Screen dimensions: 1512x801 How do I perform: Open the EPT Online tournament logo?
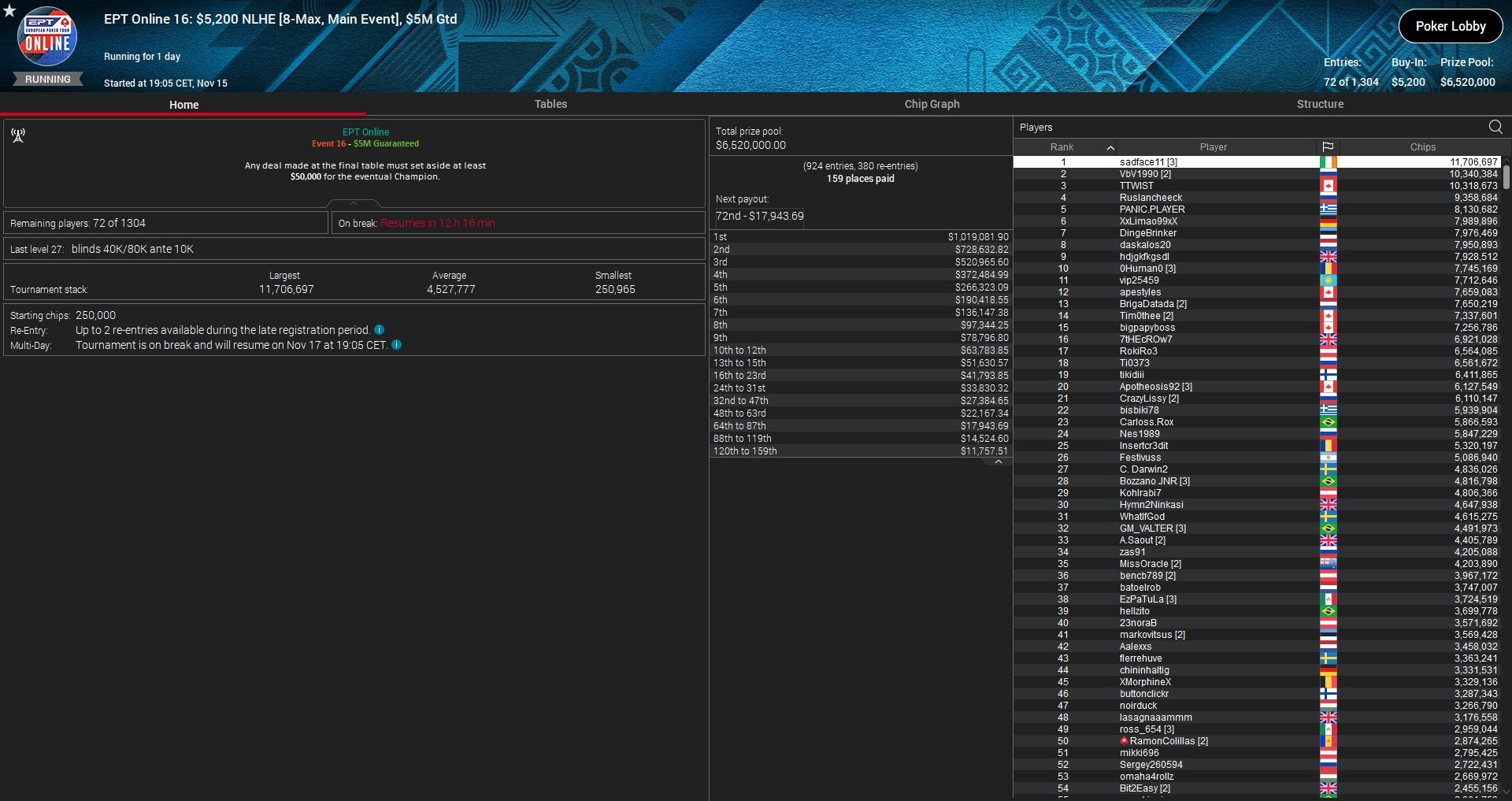coord(47,37)
